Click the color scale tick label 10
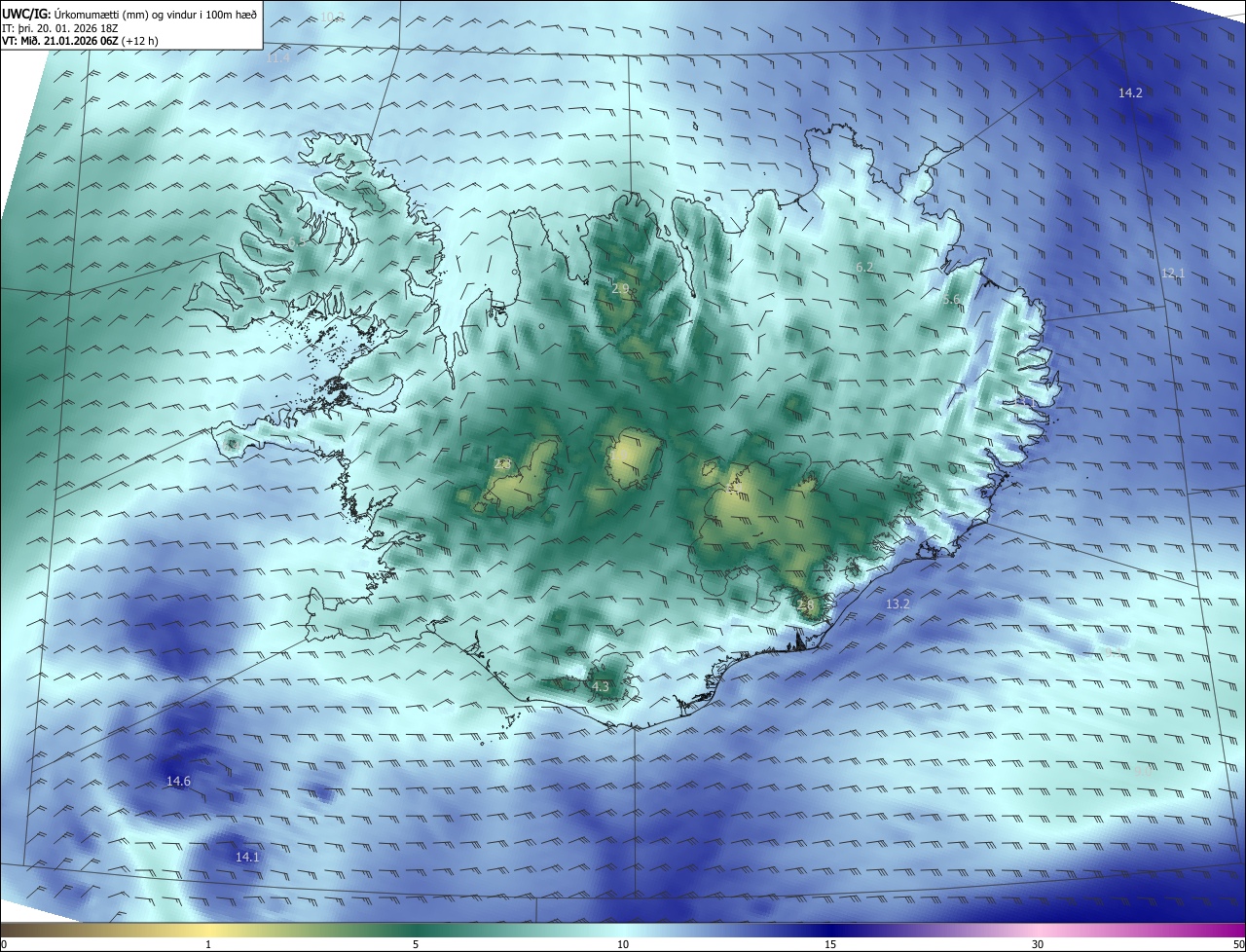 coord(623,944)
